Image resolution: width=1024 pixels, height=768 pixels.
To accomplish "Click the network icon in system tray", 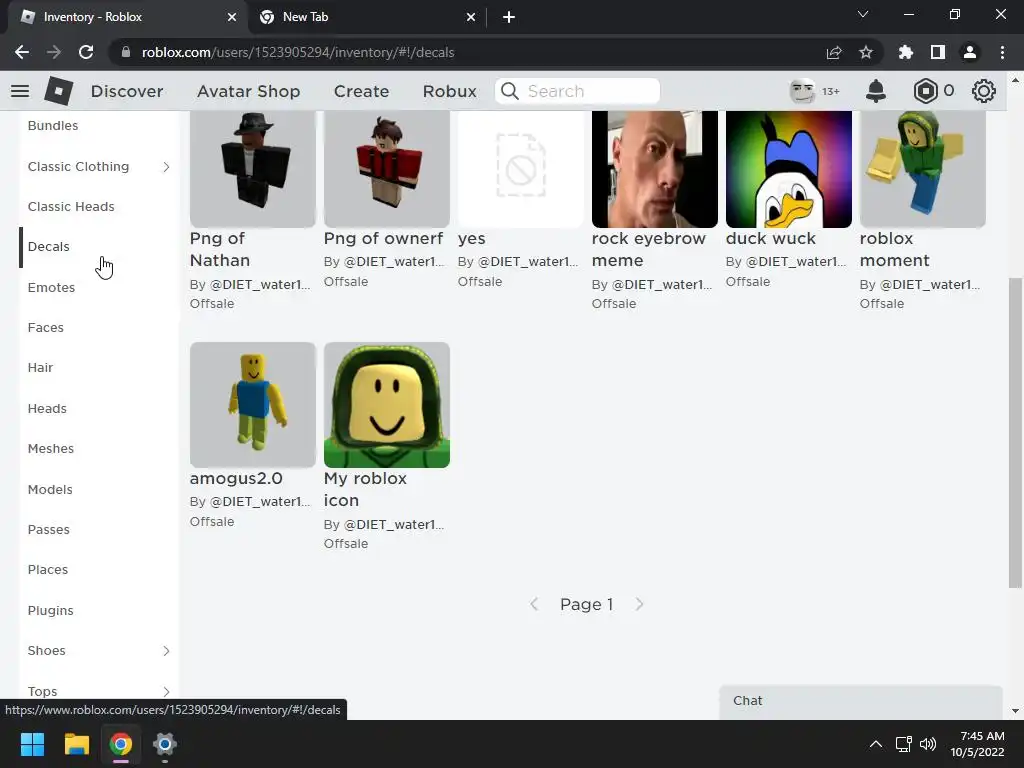I will coord(904,744).
